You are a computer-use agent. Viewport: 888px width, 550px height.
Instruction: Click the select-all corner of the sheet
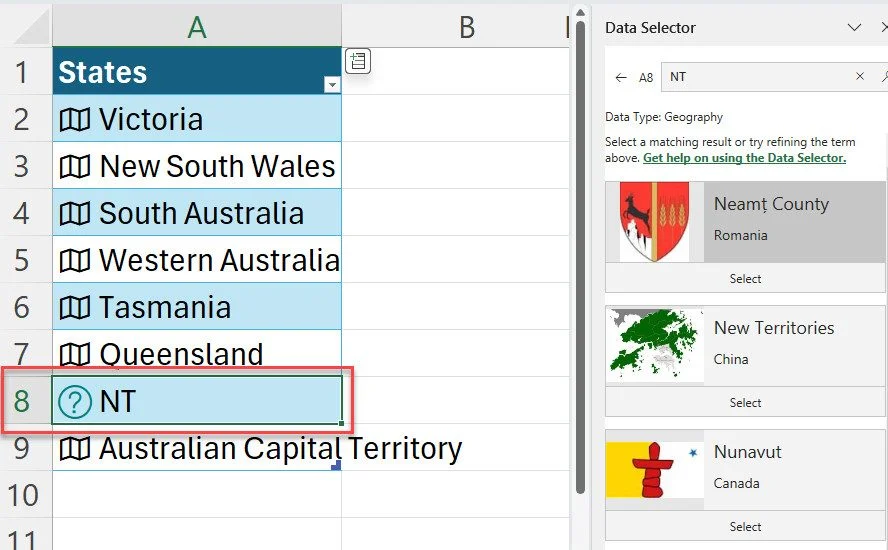[26, 26]
